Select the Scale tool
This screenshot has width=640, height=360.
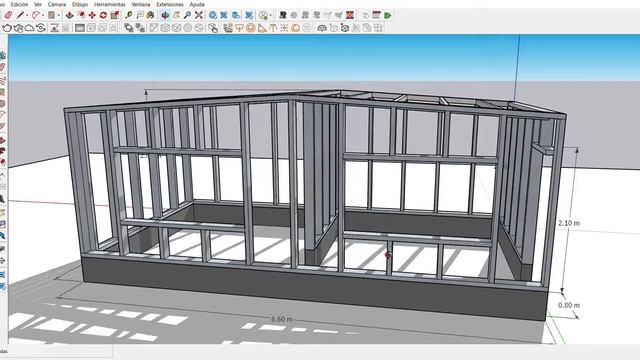(x=115, y=16)
